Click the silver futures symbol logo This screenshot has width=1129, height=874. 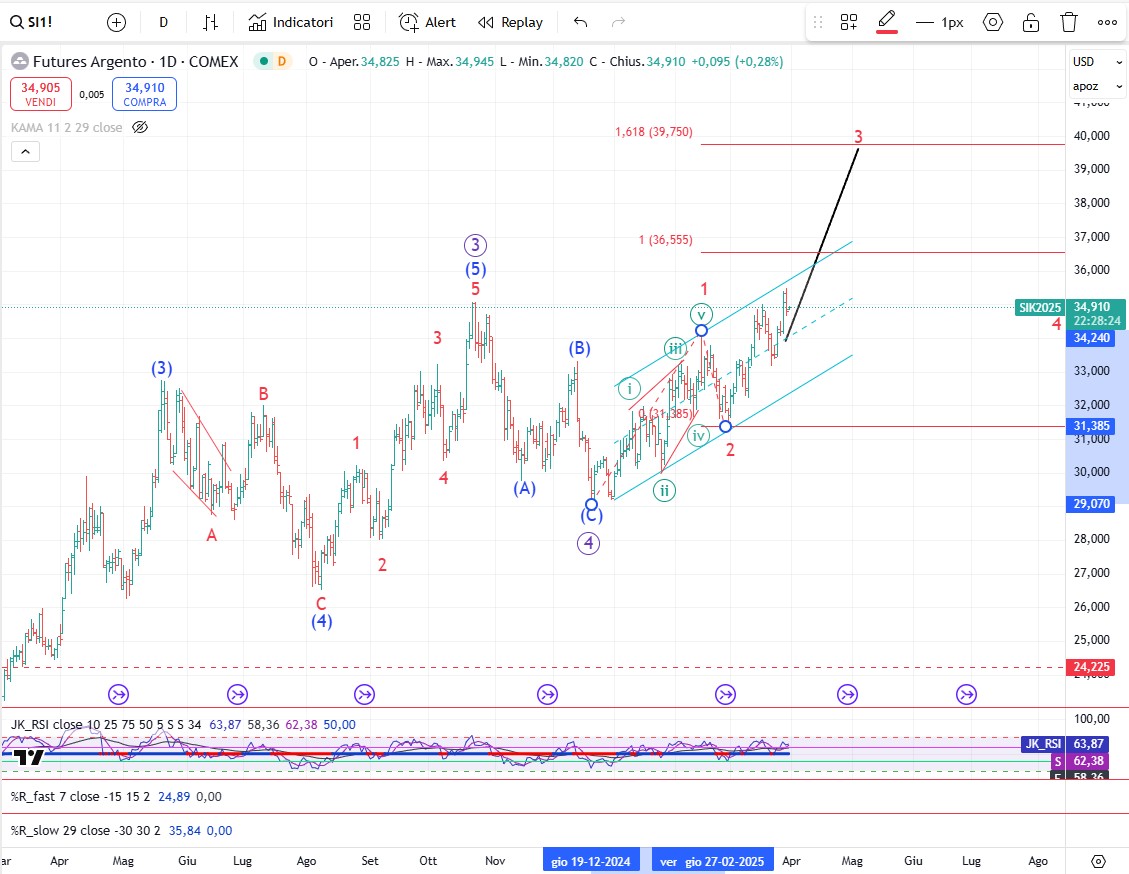tap(19, 62)
